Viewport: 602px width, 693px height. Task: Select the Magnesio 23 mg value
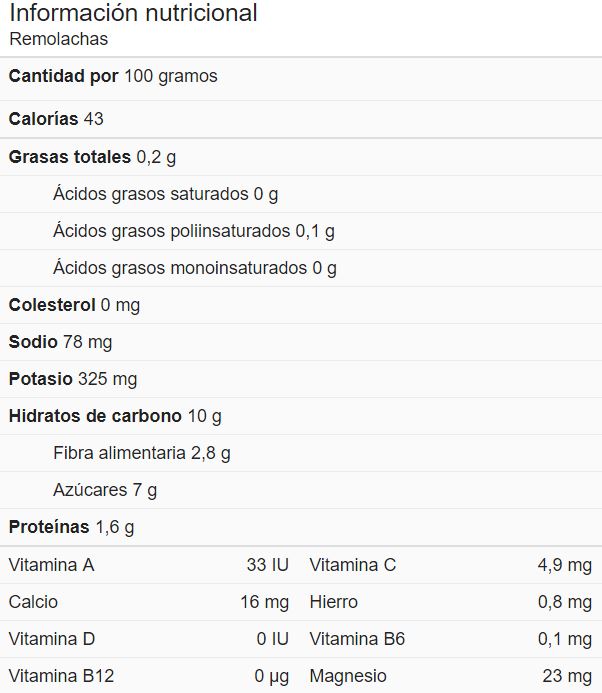tap(567, 676)
